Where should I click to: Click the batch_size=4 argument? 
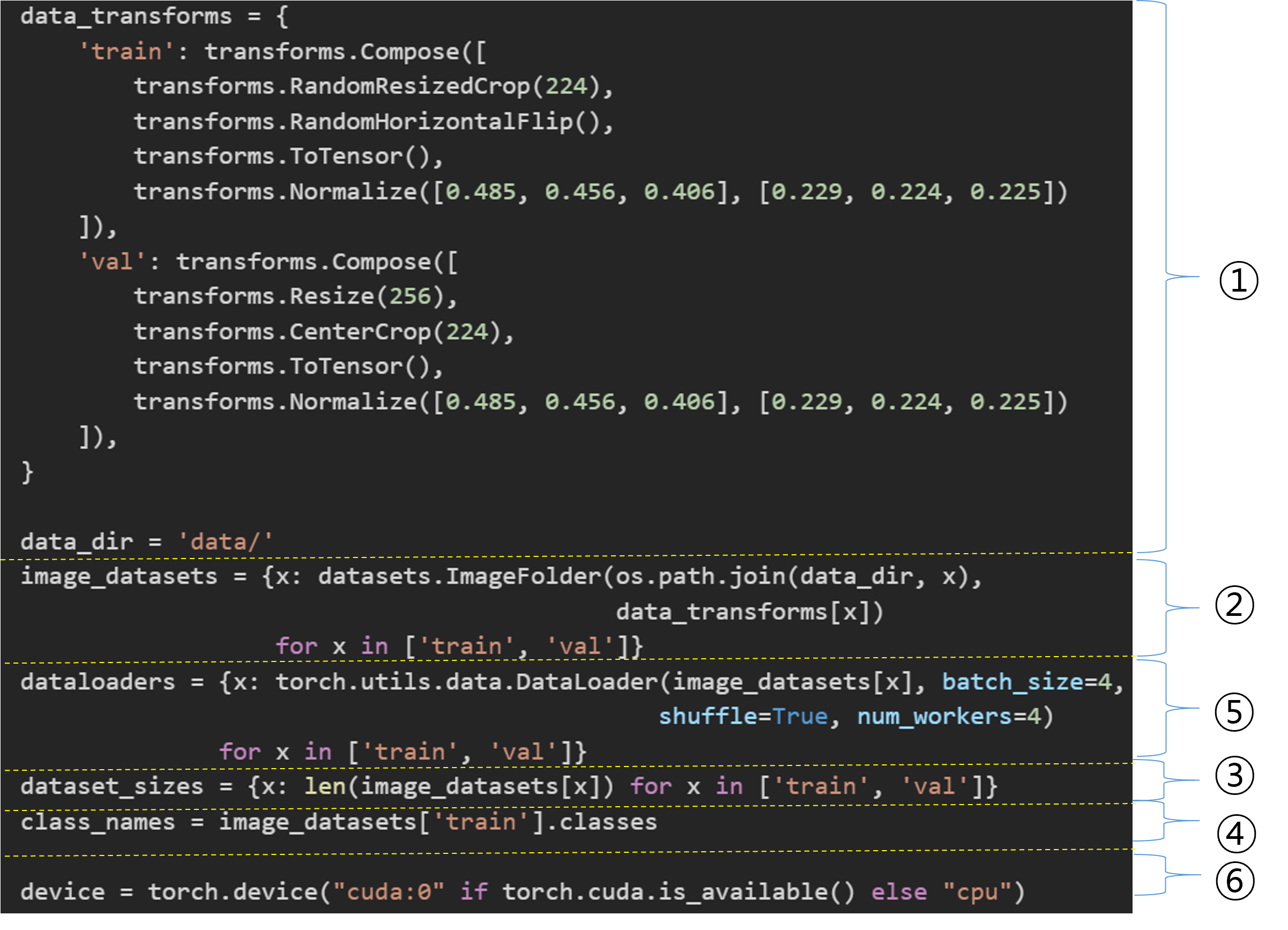click(x=1026, y=681)
